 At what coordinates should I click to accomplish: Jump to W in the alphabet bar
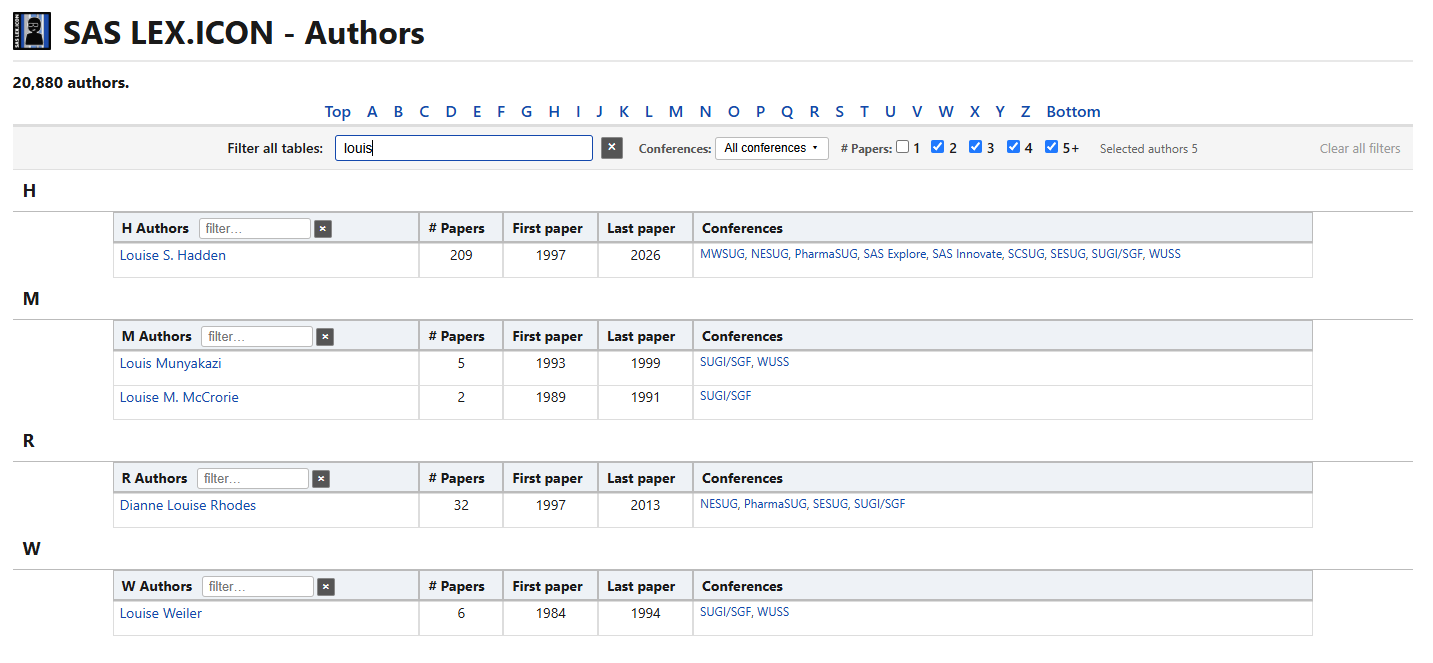(946, 112)
